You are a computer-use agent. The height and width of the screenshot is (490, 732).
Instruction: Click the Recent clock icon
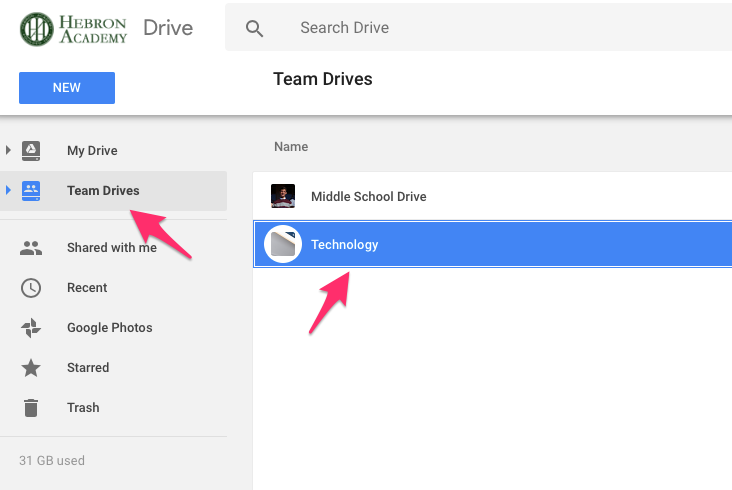pyautogui.click(x=31, y=288)
